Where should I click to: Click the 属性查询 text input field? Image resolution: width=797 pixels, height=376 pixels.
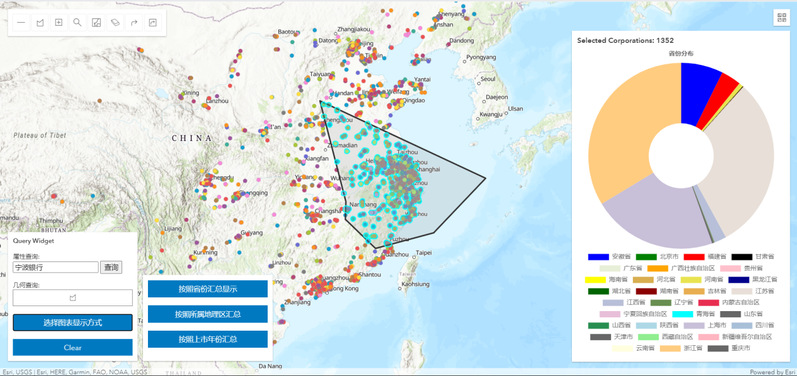coord(55,267)
